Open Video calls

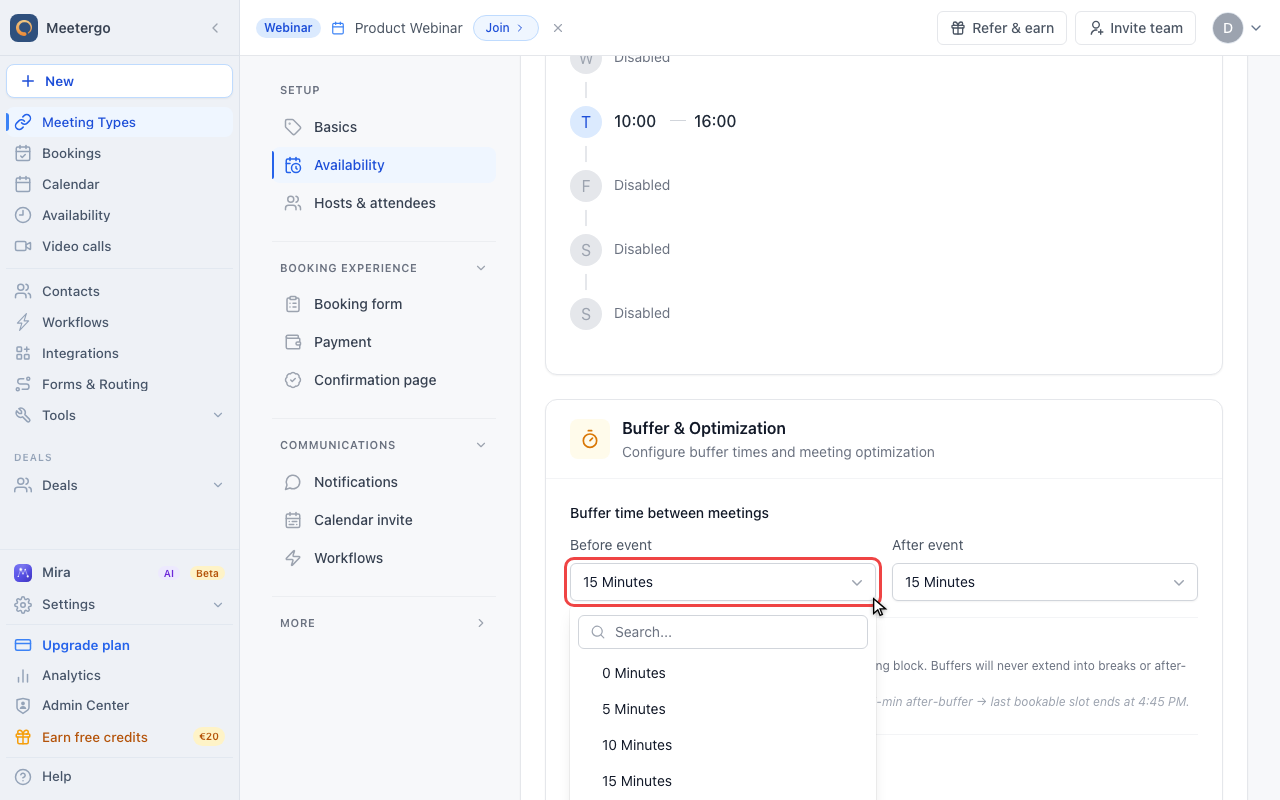click(x=120, y=246)
